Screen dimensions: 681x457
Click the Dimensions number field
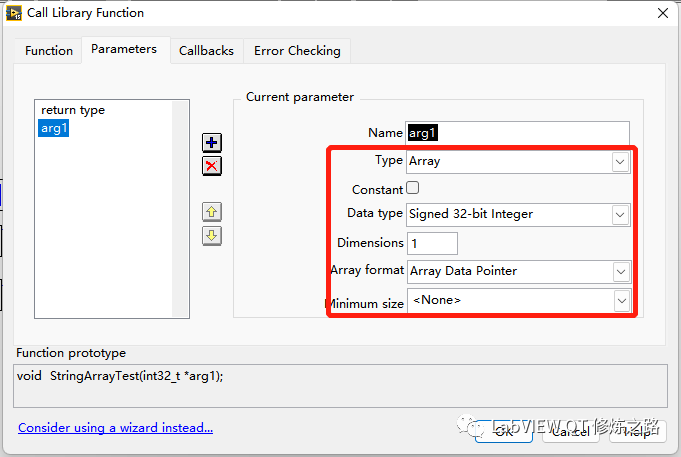coord(432,243)
